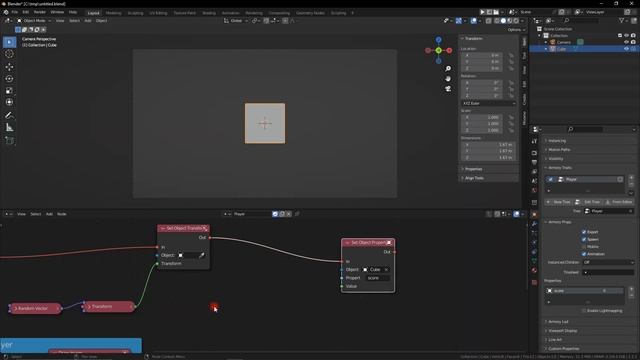The image size is (640, 360).
Task: Toggle the camera view icon
Action: (x=448, y=89)
